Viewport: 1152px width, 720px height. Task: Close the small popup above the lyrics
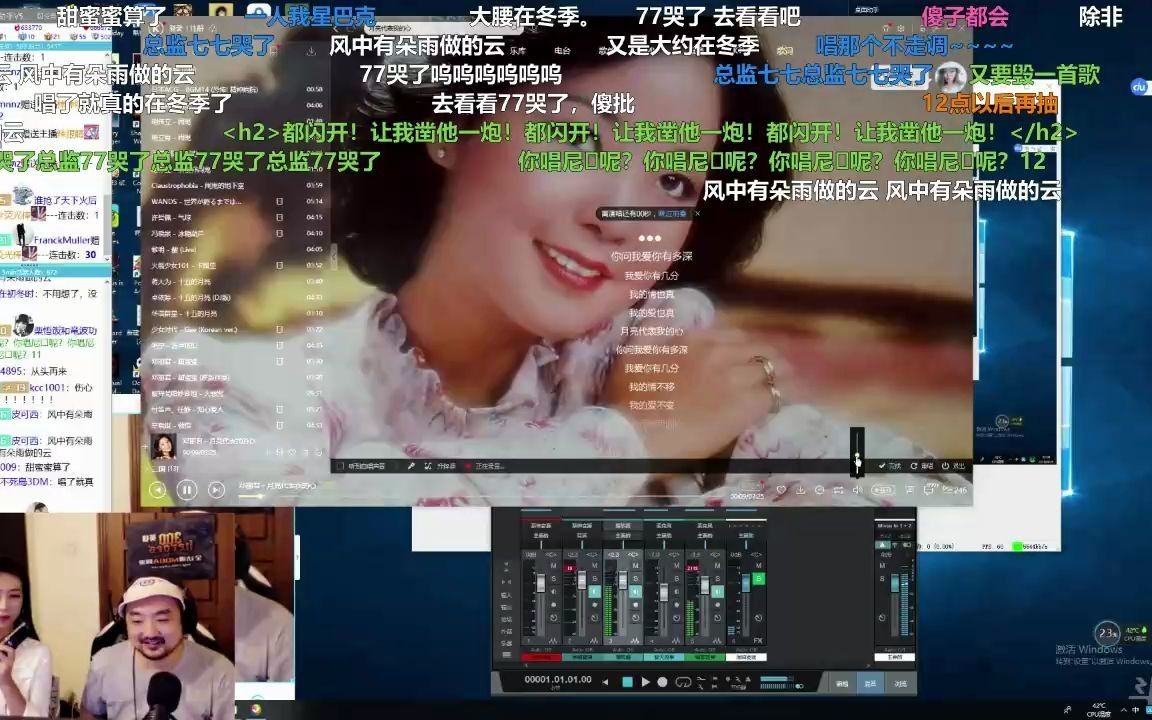tap(697, 214)
